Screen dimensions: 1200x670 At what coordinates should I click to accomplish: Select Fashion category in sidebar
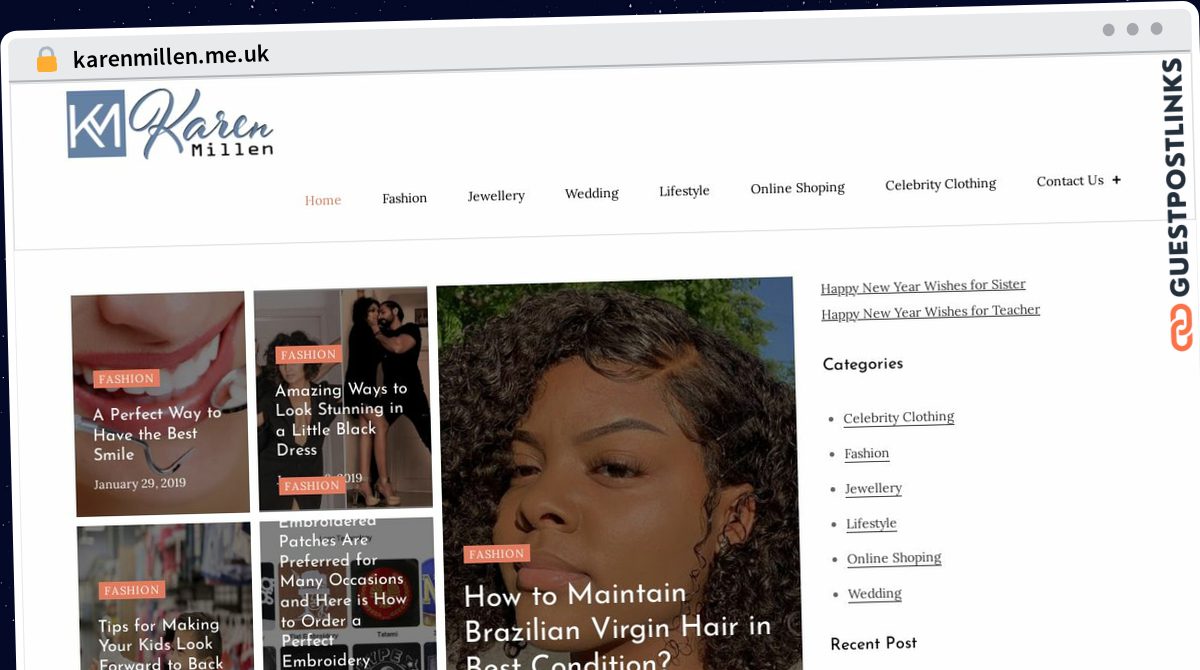[x=867, y=454]
